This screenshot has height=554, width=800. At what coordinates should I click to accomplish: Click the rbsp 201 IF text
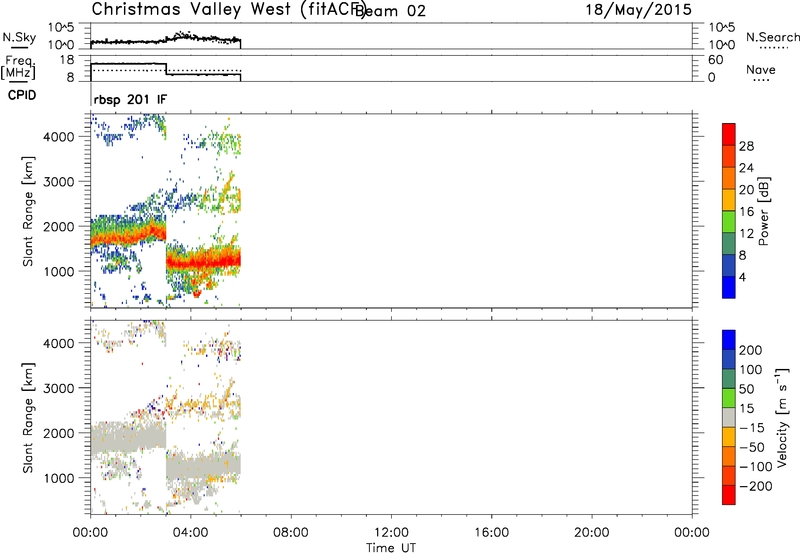(x=130, y=99)
